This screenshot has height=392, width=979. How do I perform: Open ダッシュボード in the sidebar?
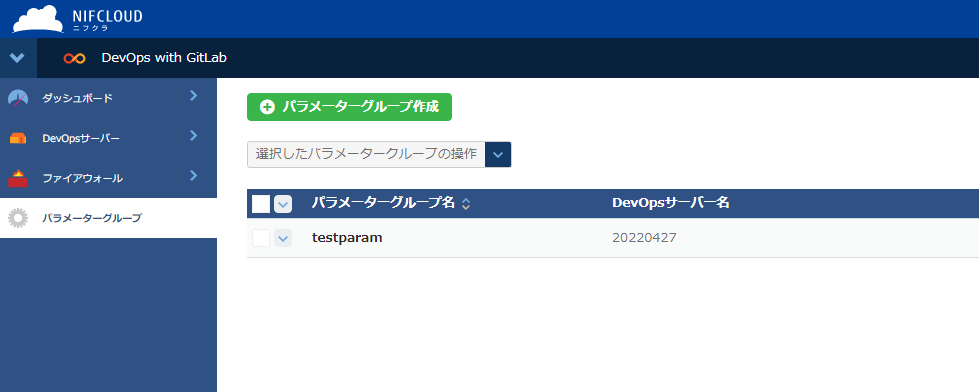pyautogui.click(x=77, y=98)
